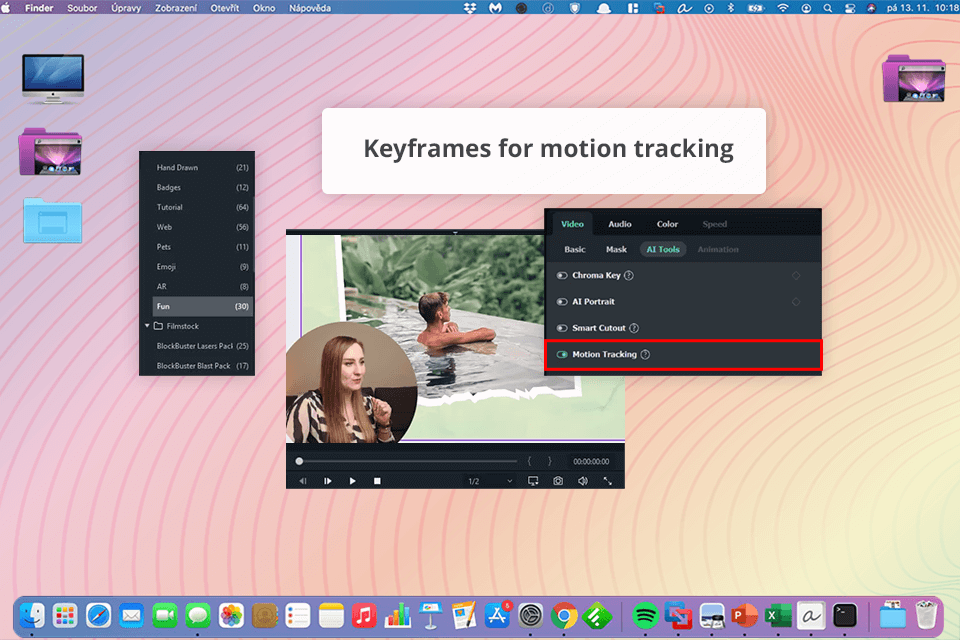Set the mark-in point with the left brace

[529, 461]
